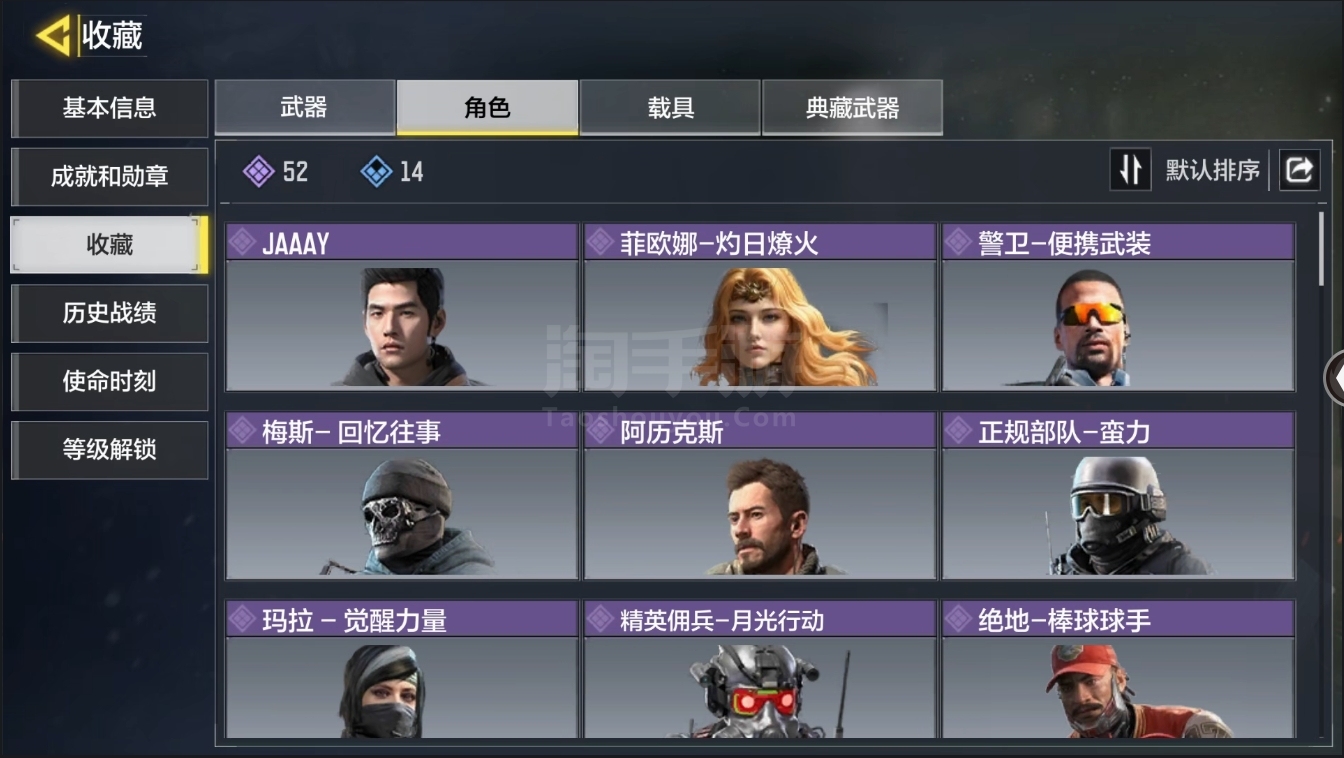This screenshot has width=1344, height=758.
Task: Click the blue diamond rare count icon
Action: [x=376, y=172]
